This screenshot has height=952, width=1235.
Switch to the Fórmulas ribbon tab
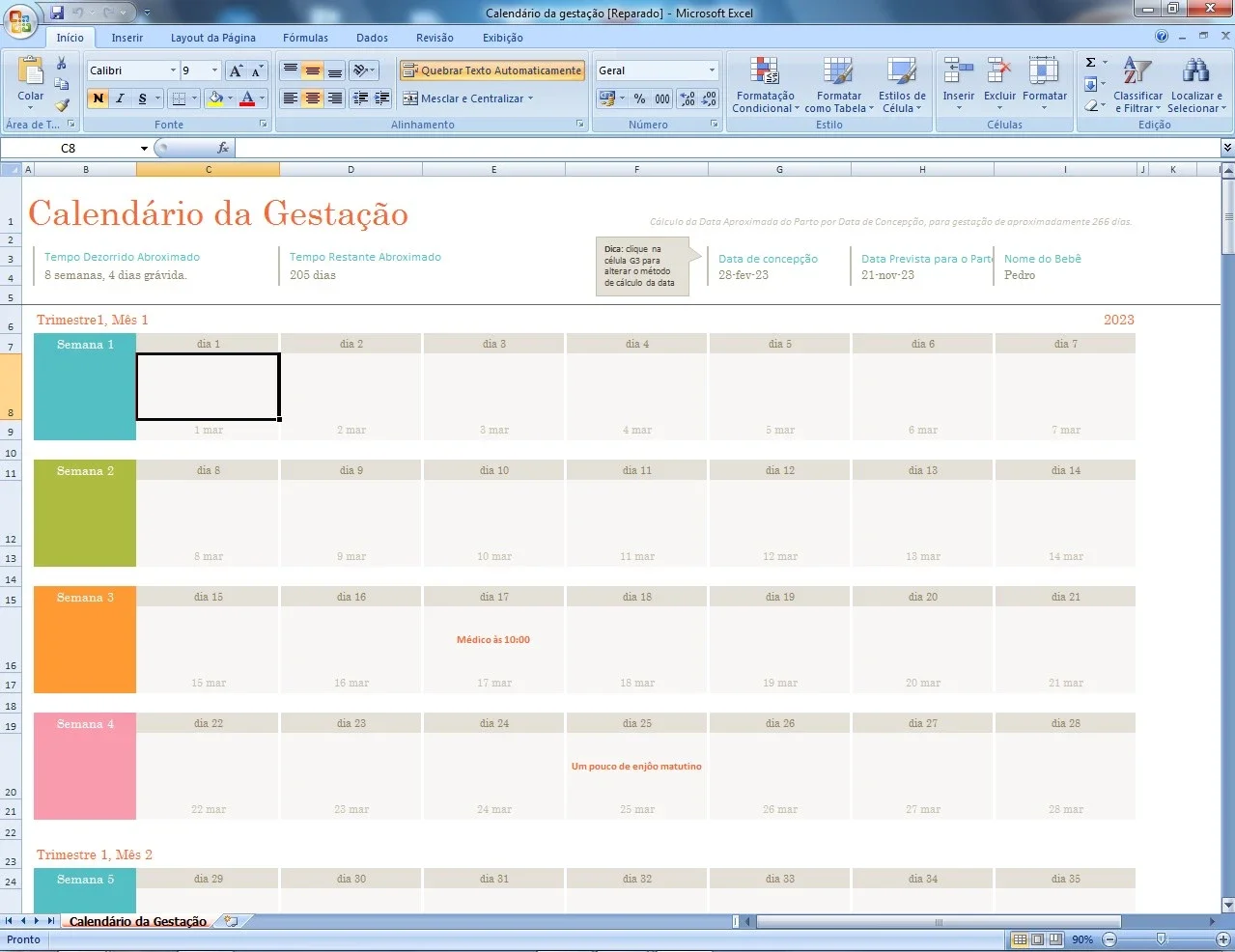coord(305,38)
